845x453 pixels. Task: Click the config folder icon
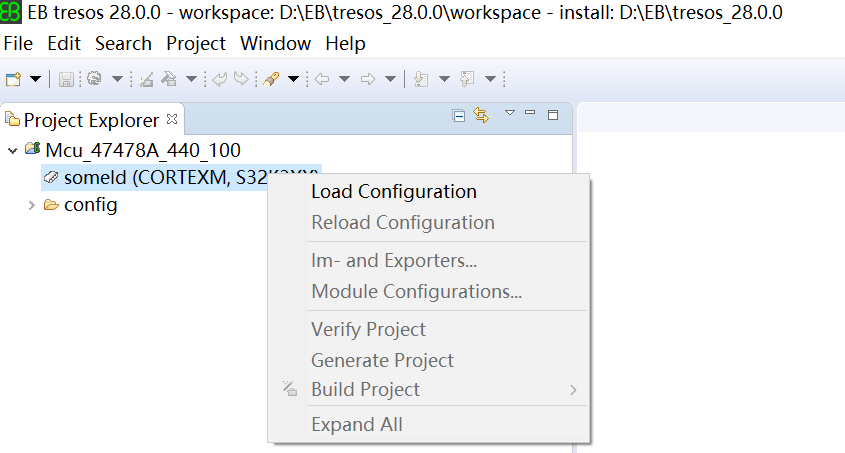pyautogui.click(x=51, y=205)
